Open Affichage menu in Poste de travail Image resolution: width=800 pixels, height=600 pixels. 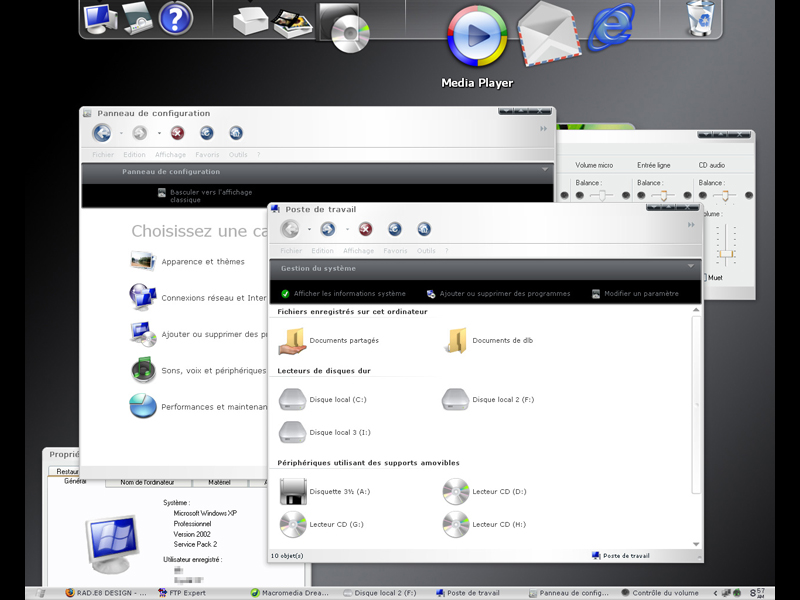pos(358,251)
